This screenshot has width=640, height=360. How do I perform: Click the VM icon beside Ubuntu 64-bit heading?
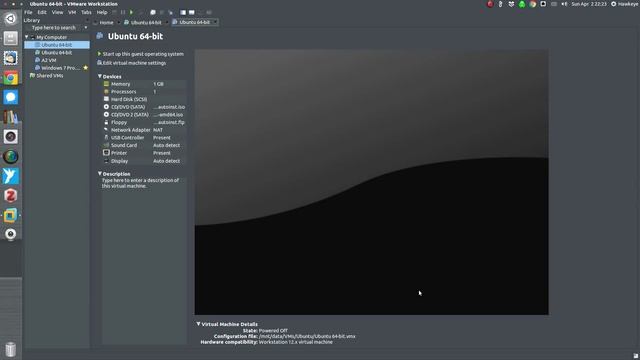pos(100,36)
